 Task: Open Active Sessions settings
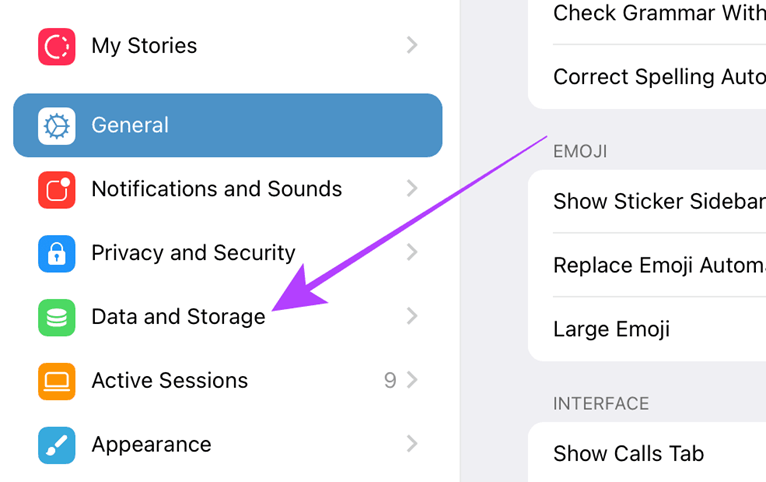(228, 380)
